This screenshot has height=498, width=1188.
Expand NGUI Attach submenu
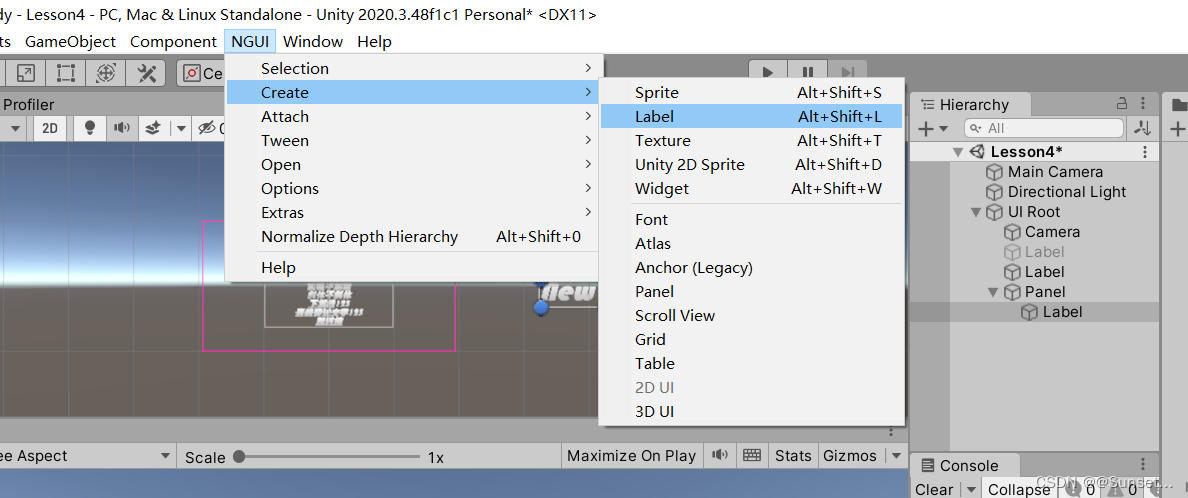click(414, 117)
